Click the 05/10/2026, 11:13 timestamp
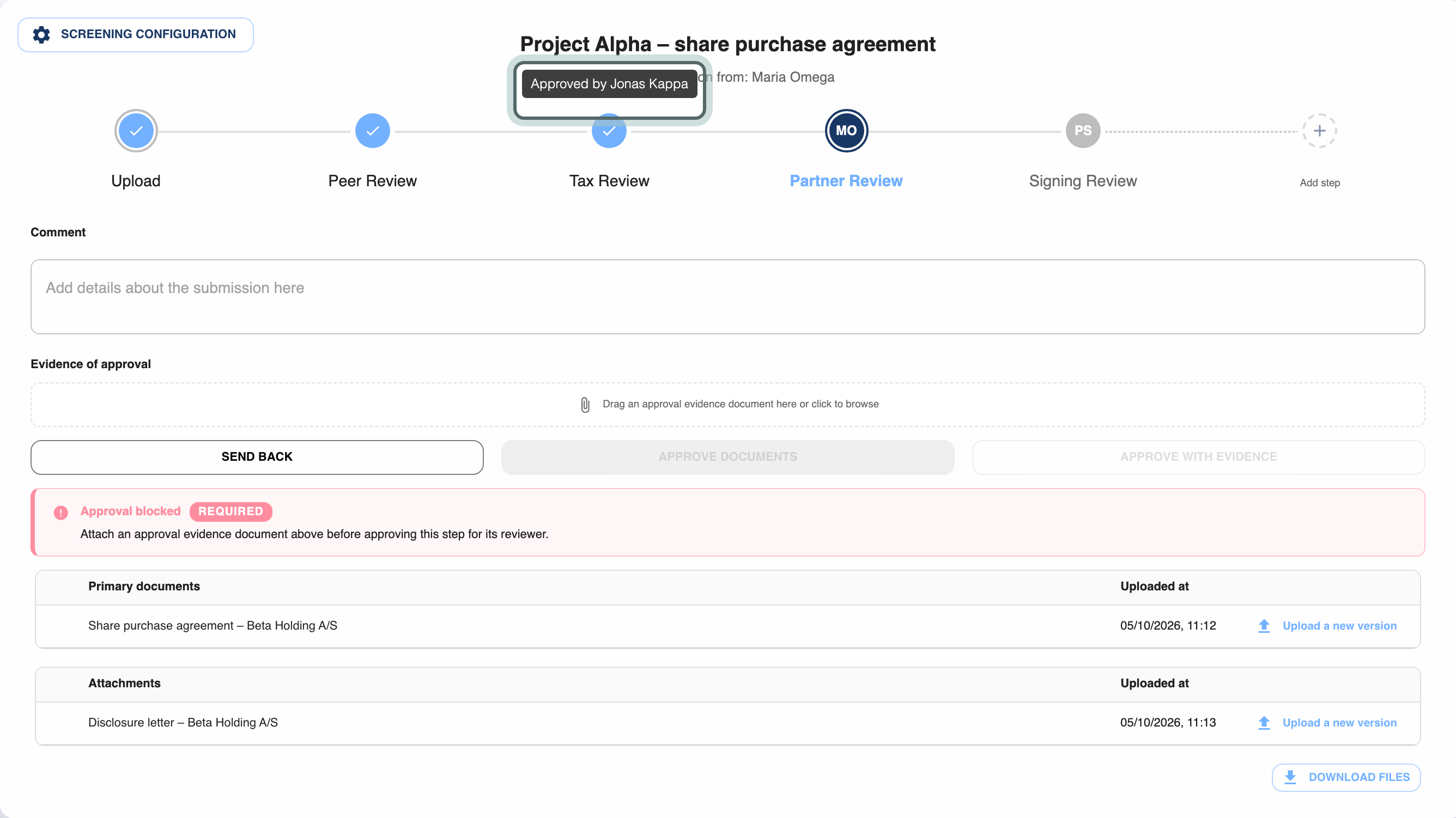This screenshot has height=818, width=1456. click(x=1168, y=723)
